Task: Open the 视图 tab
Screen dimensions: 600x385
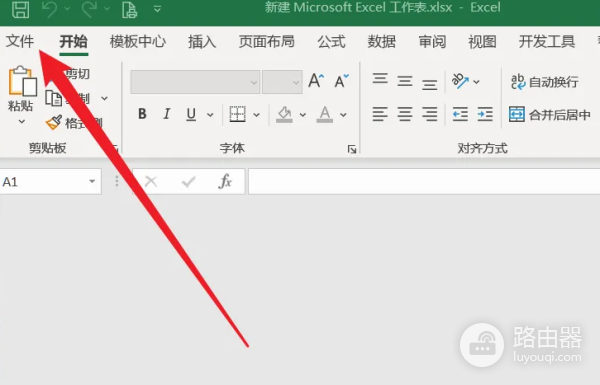Action: [483, 41]
